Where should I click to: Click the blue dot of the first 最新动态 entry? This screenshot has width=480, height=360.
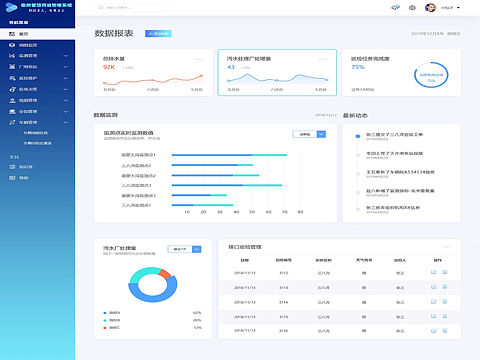[358, 136]
